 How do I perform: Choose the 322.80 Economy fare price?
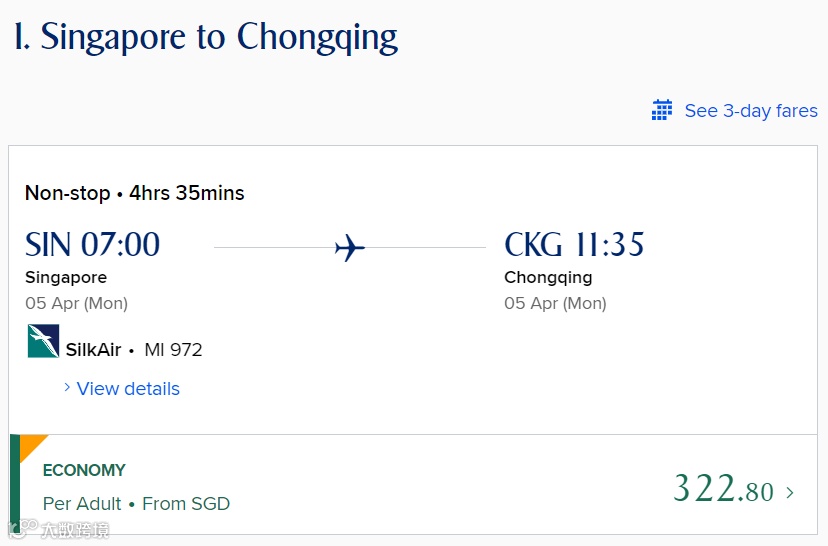pos(723,490)
